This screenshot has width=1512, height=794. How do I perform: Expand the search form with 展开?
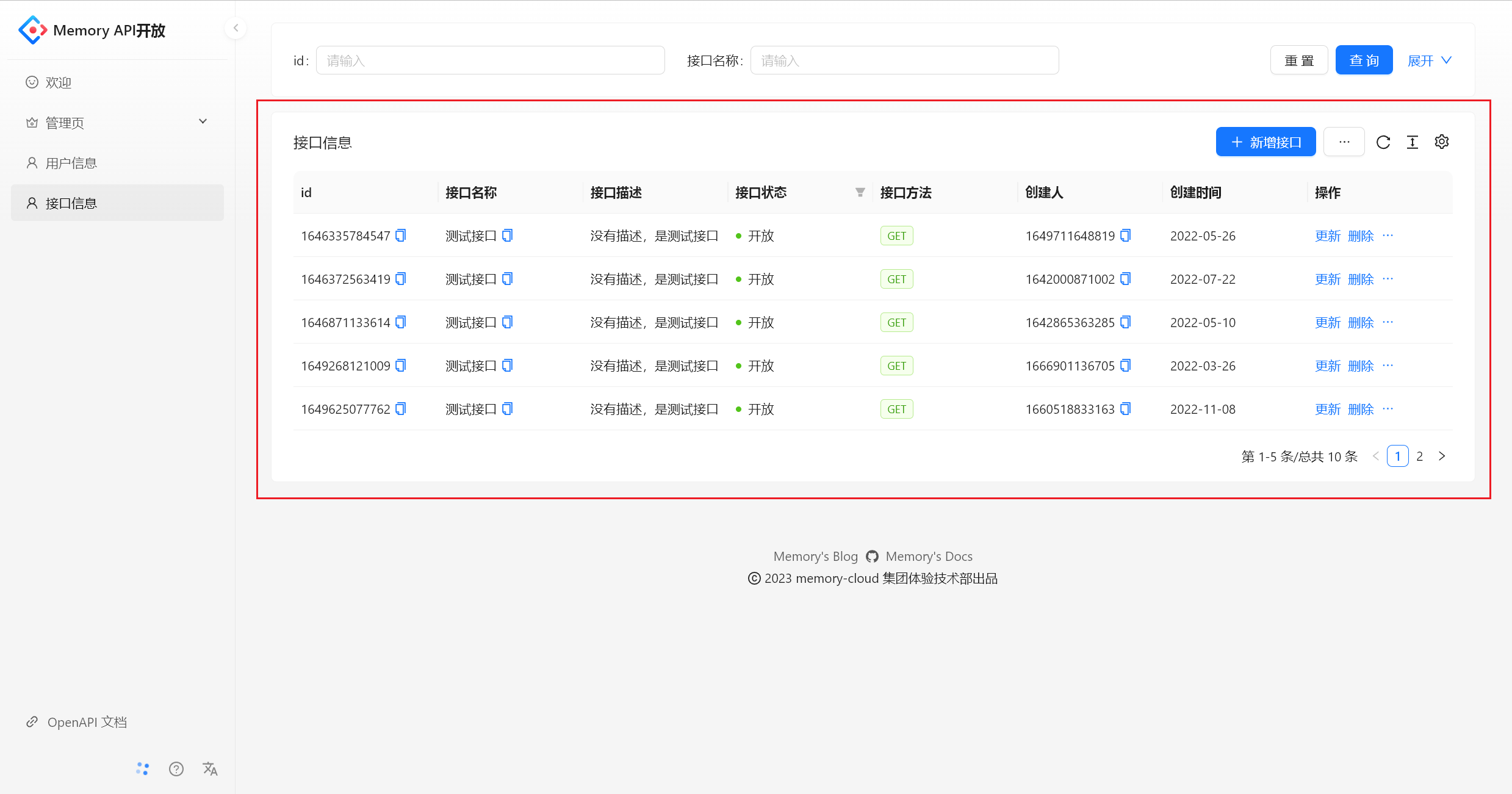pos(1430,60)
